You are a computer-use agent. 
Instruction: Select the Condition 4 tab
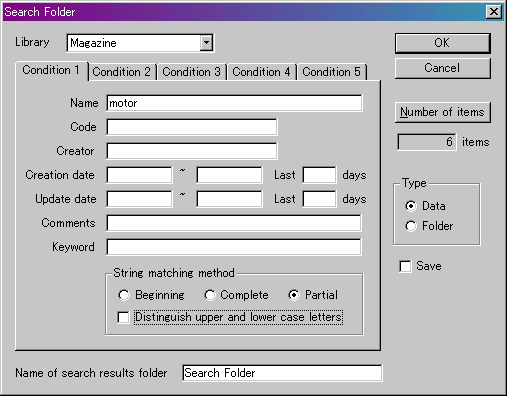point(261,72)
